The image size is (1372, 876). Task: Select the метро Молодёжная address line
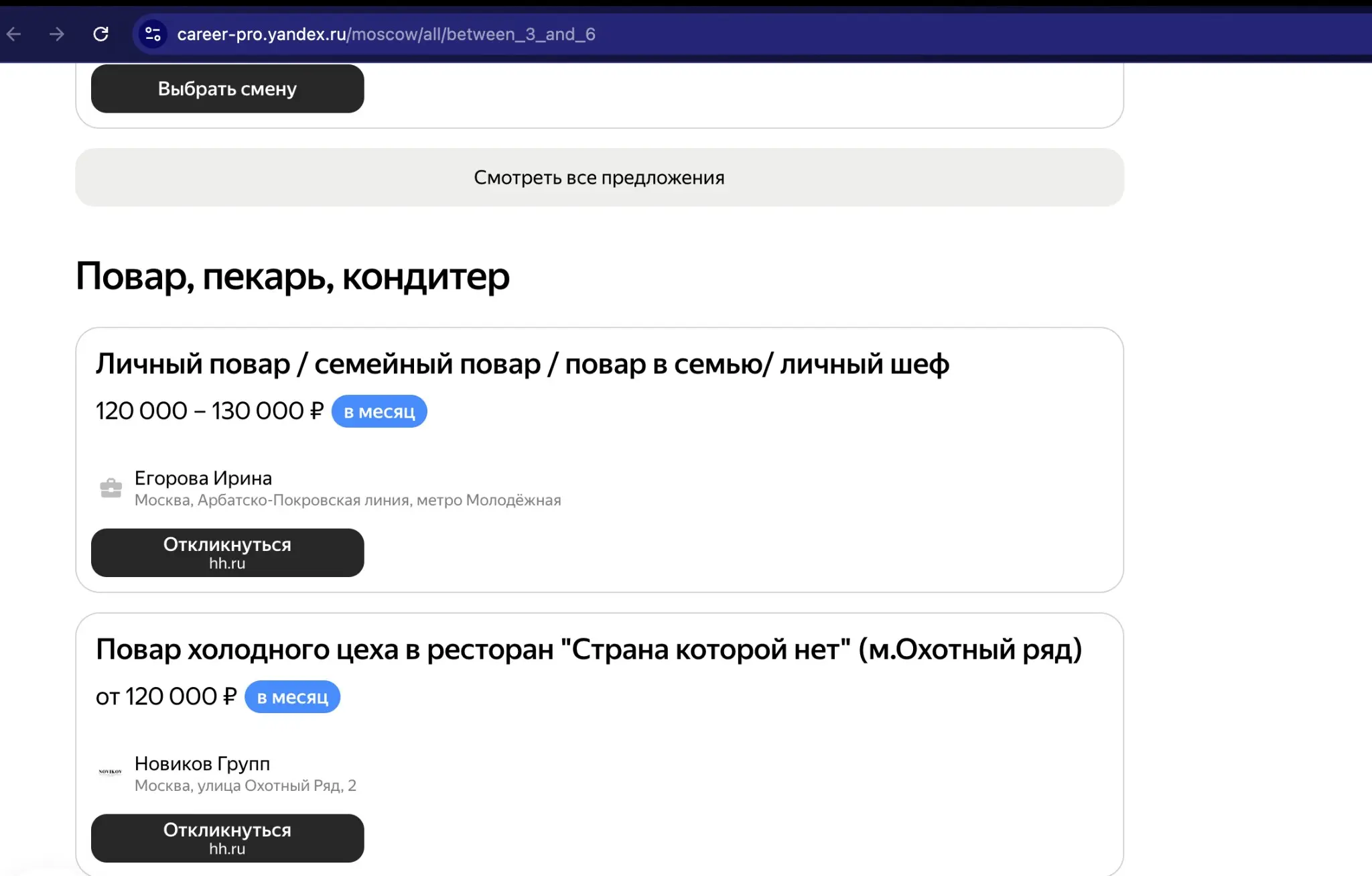tap(348, 500)
